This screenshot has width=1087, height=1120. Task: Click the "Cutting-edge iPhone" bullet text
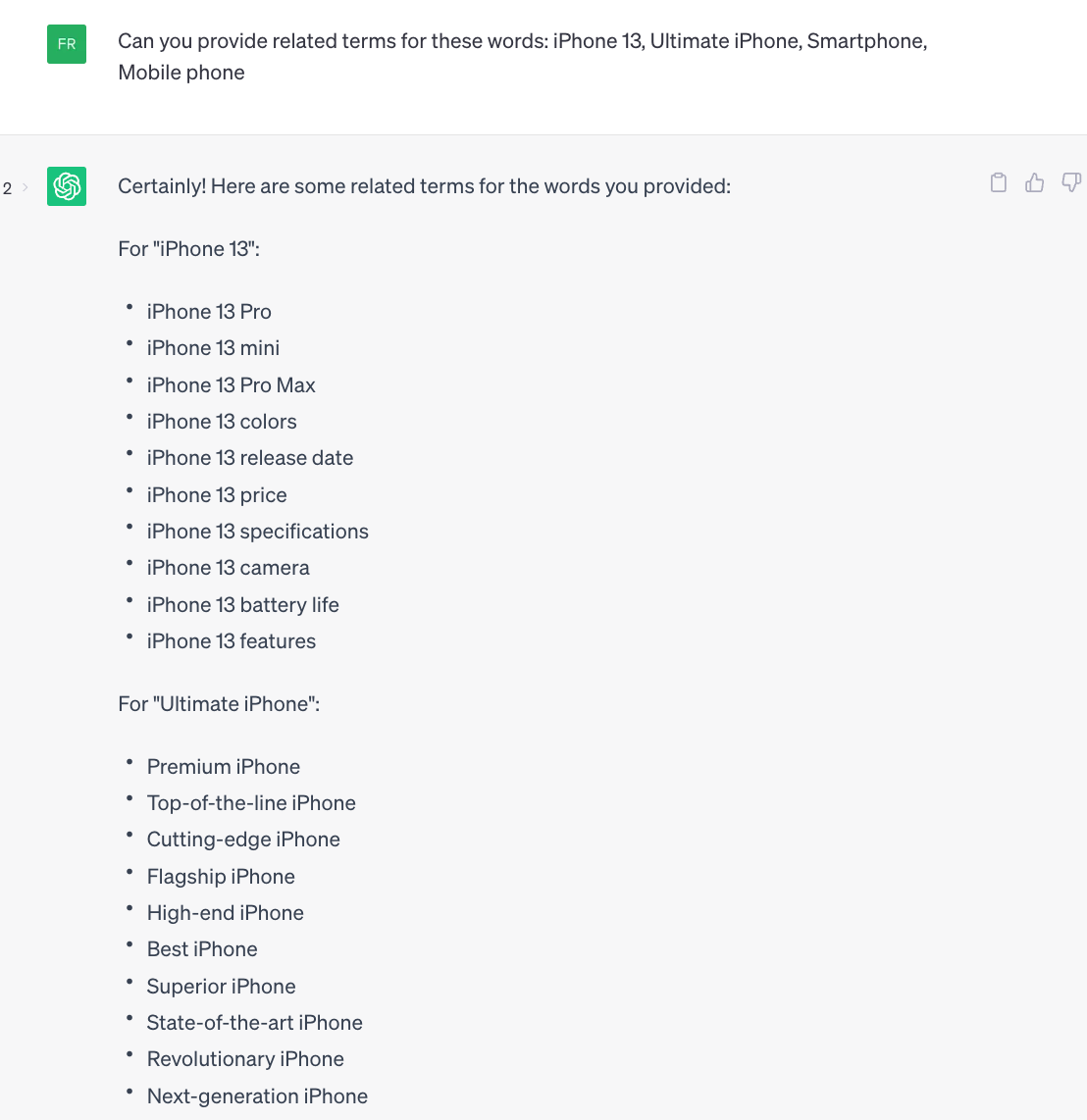243,840
